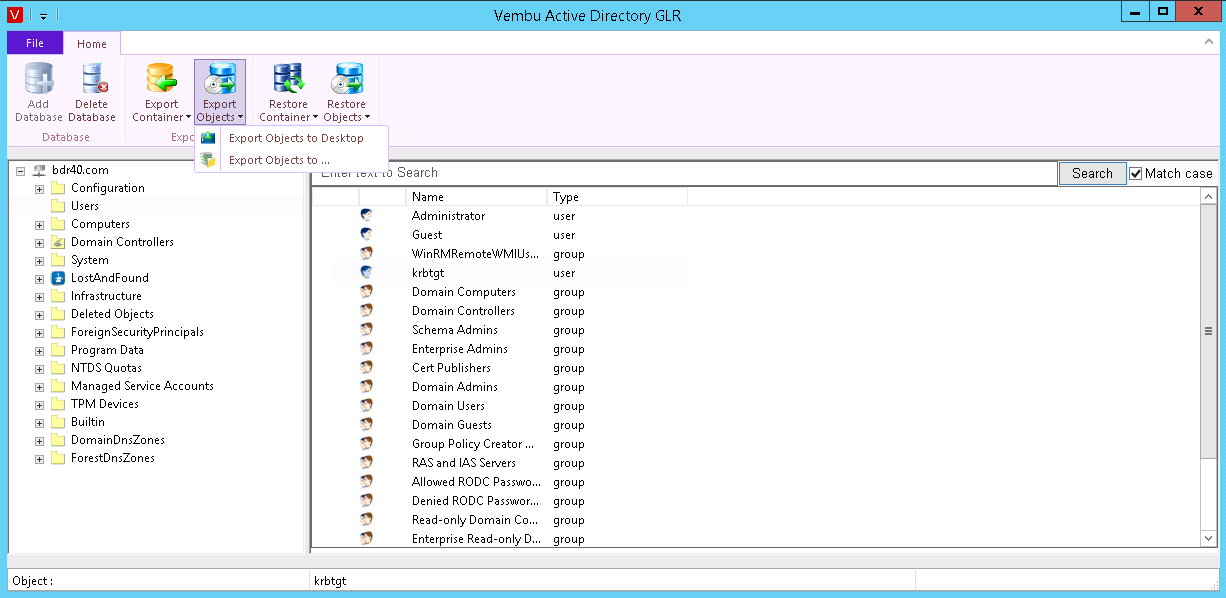Select the Denied RODC Password row
The height and width of the screenshot is (598, 1226).
coord(509,501)
